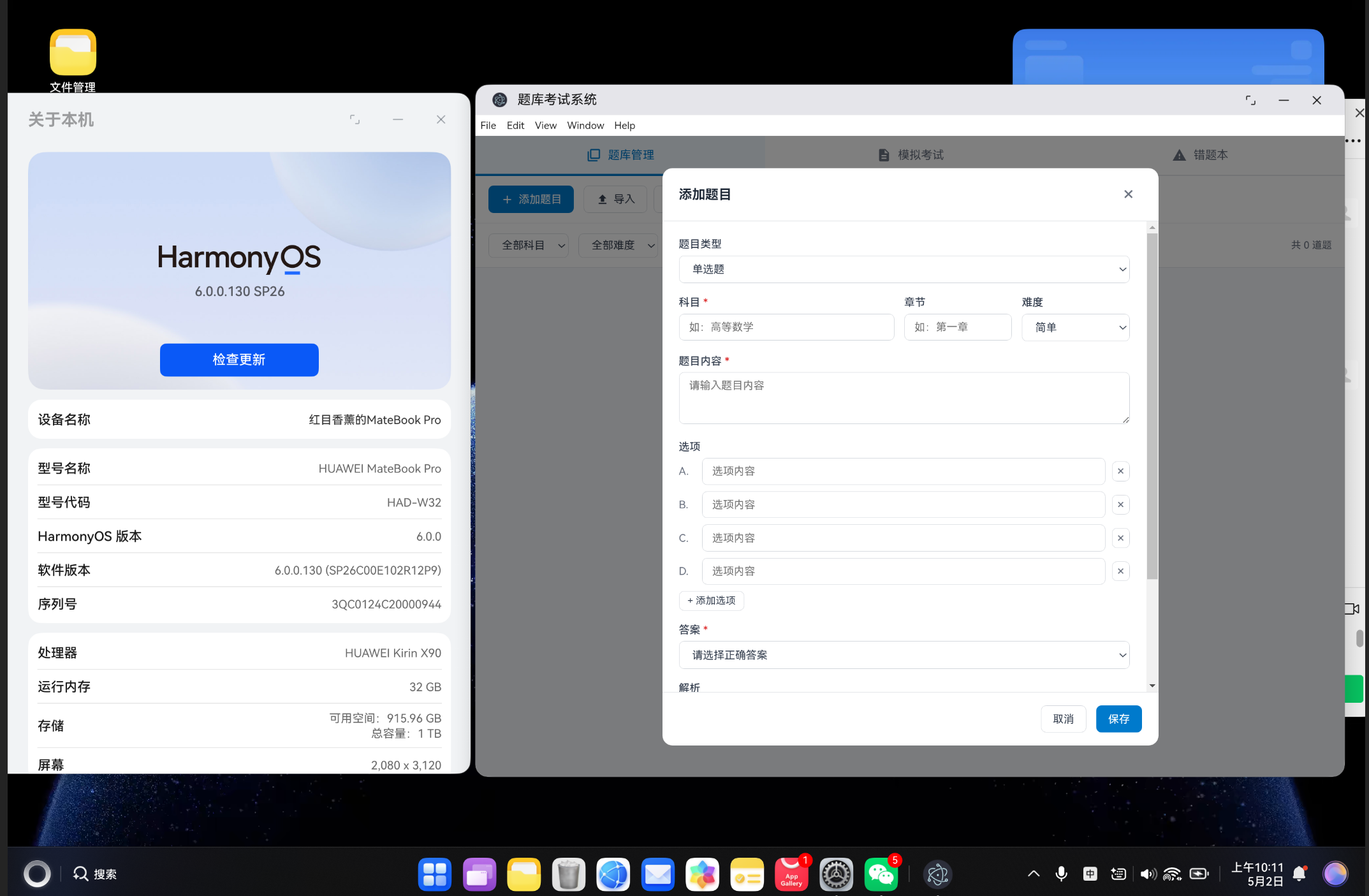1369x896 pixels.
Task: Open 难度 dropdown showing 简单
Action: coord(1075,327)
